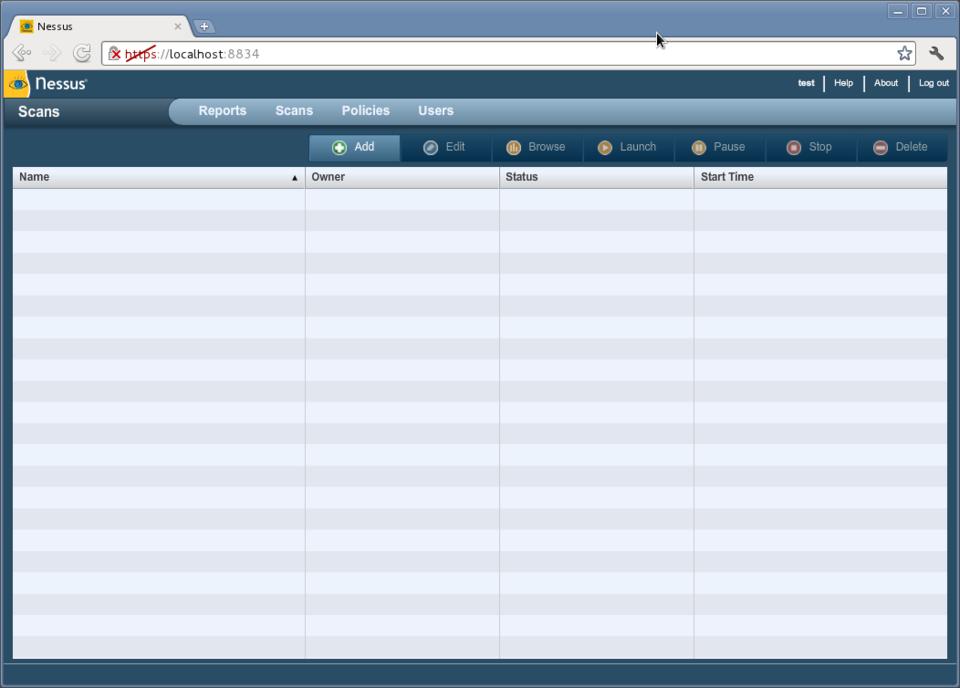
Task: Delete the selected scan
Action: click(900, 147)
